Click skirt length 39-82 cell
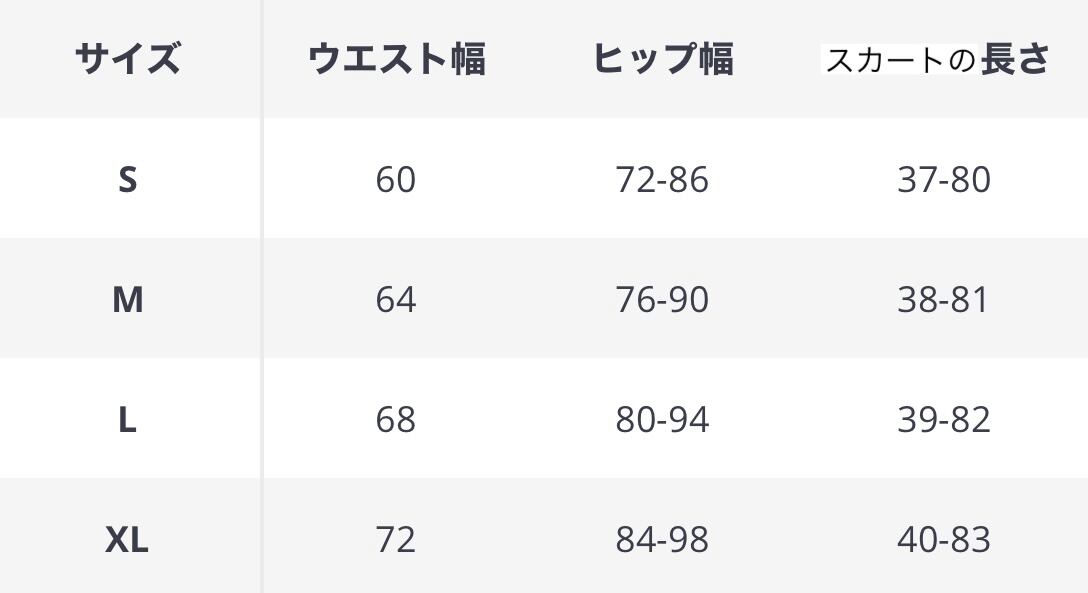The width and height of the screenshot is (1088, 593). tap(943, 419)
